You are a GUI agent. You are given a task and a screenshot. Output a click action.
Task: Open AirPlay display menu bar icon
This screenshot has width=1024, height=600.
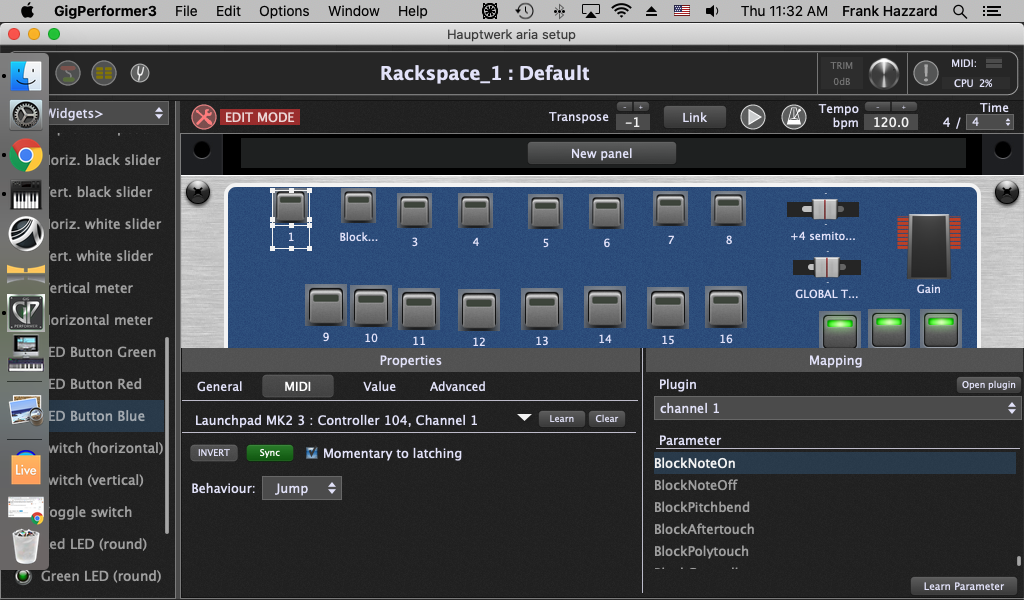coord(590,11)
